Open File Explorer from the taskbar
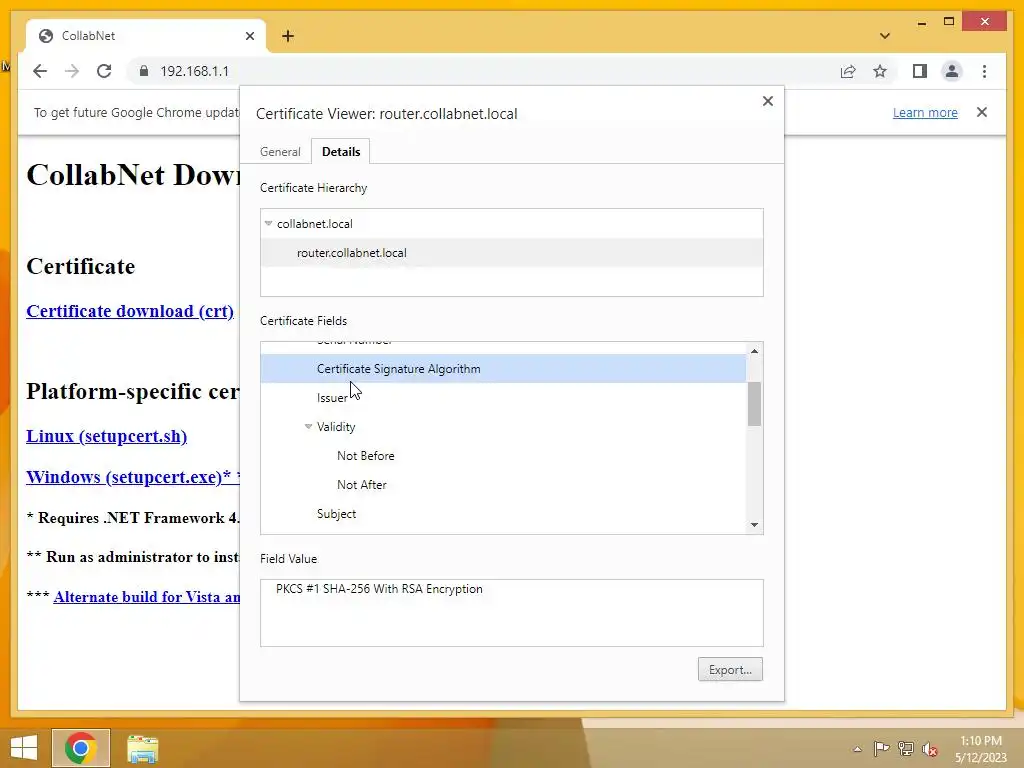1024x768 pixels. 142,749
